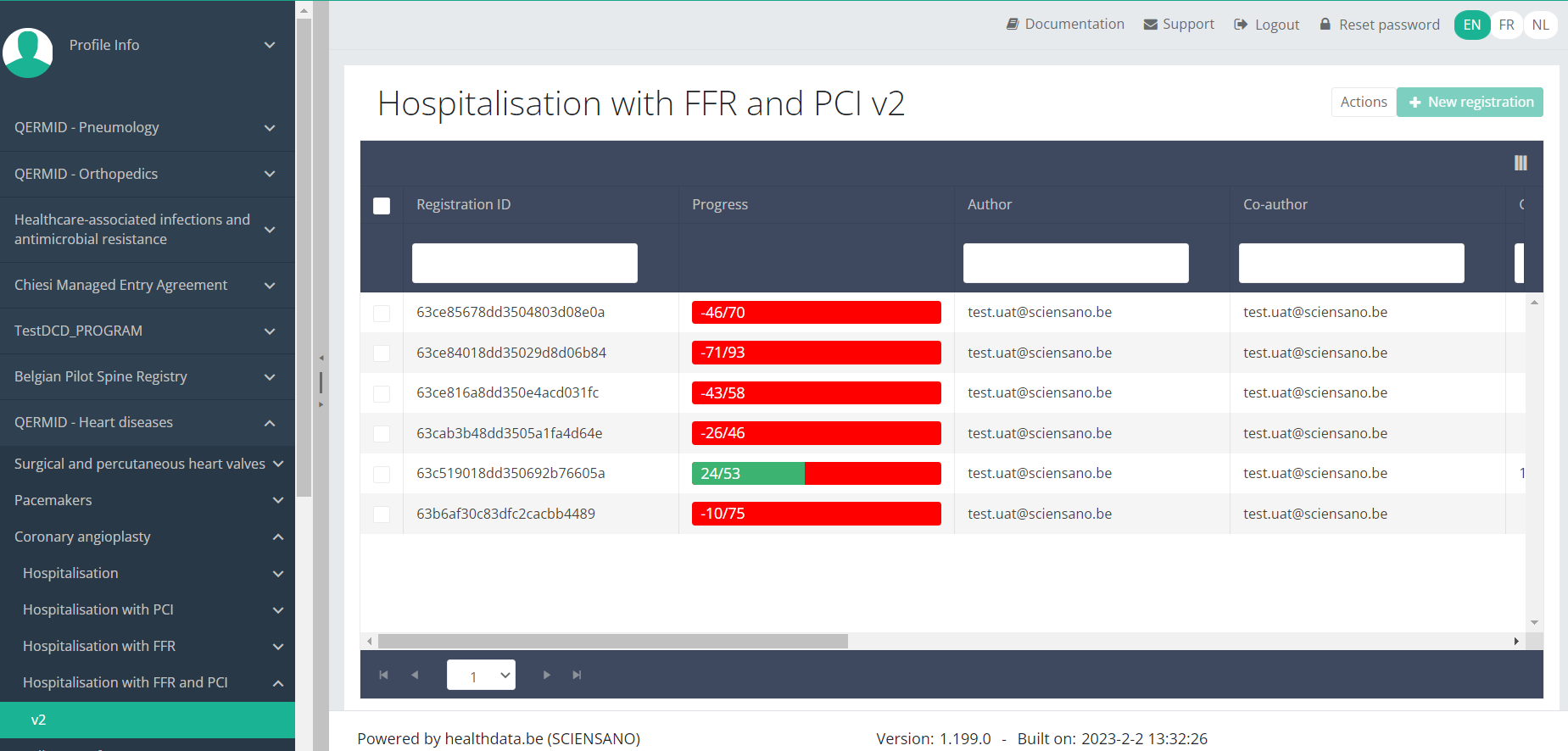Open the page number dropdown
1568x751 pixels.
click(x=481, y=675)
